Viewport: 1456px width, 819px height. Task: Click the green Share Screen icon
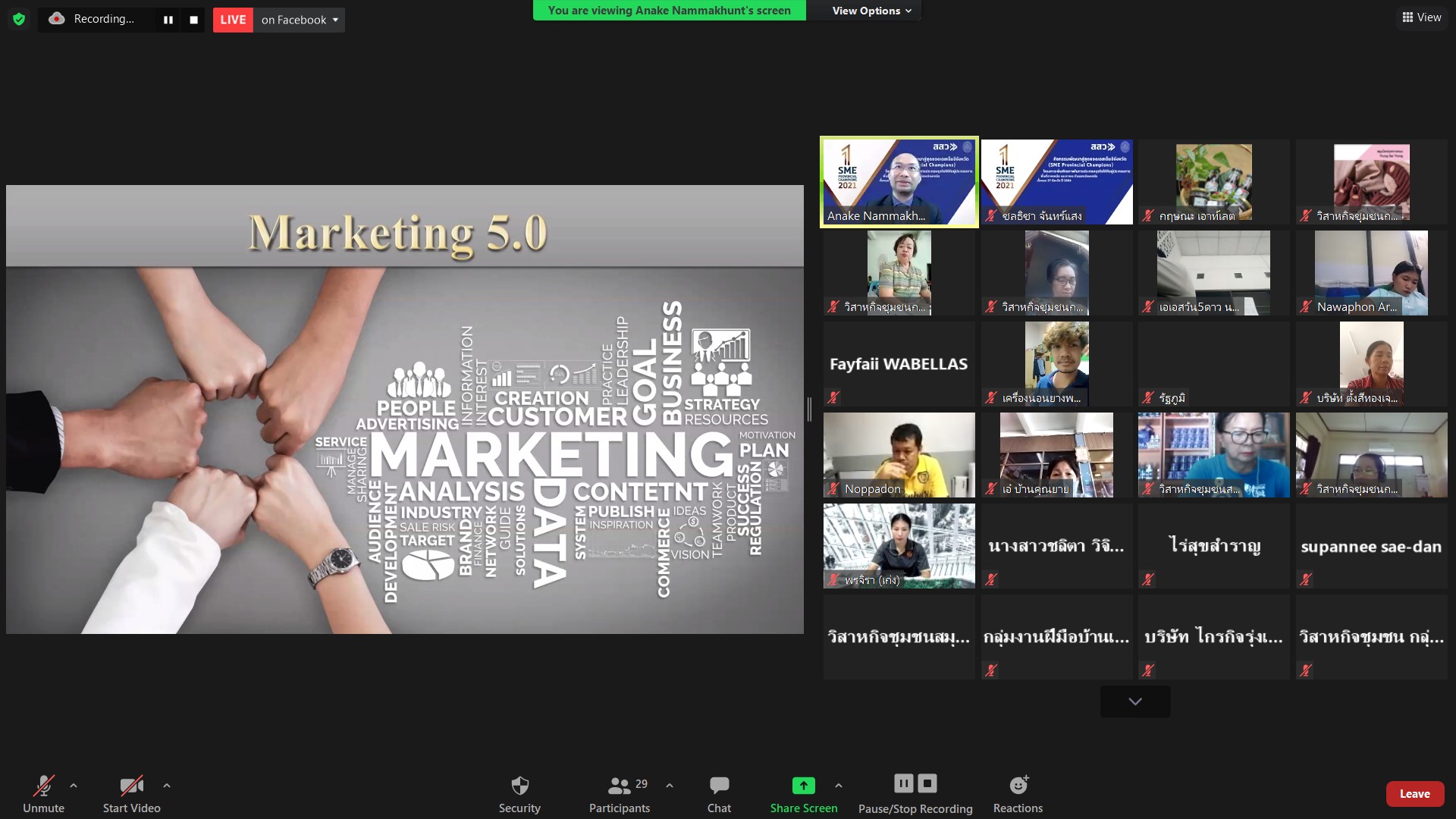point(803,786)
